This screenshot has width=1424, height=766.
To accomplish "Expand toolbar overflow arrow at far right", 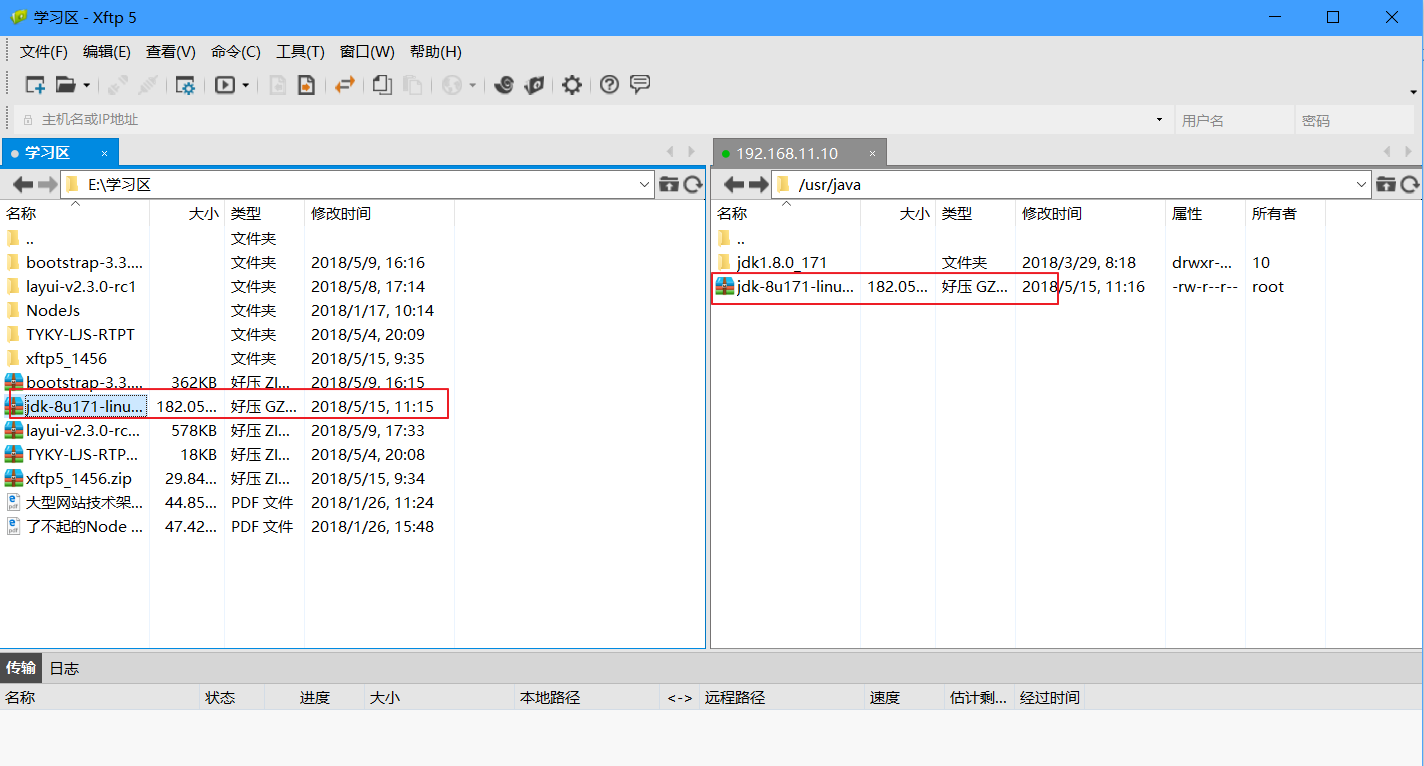I will [x=1413, y=92].
